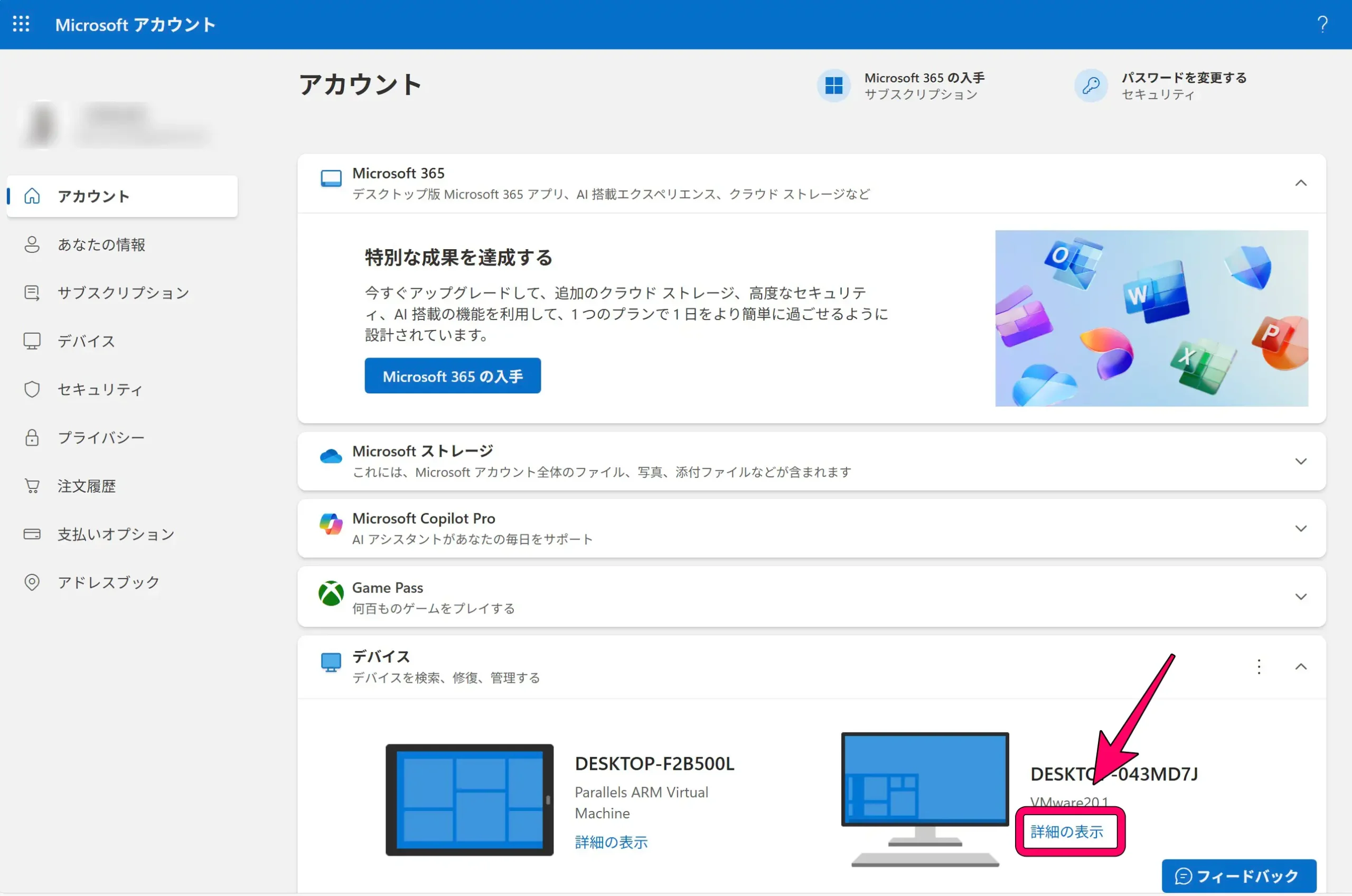Click the Microsoft 365 section icon
This screenshot has height=896, width=1352.
(x=331, y=178)
